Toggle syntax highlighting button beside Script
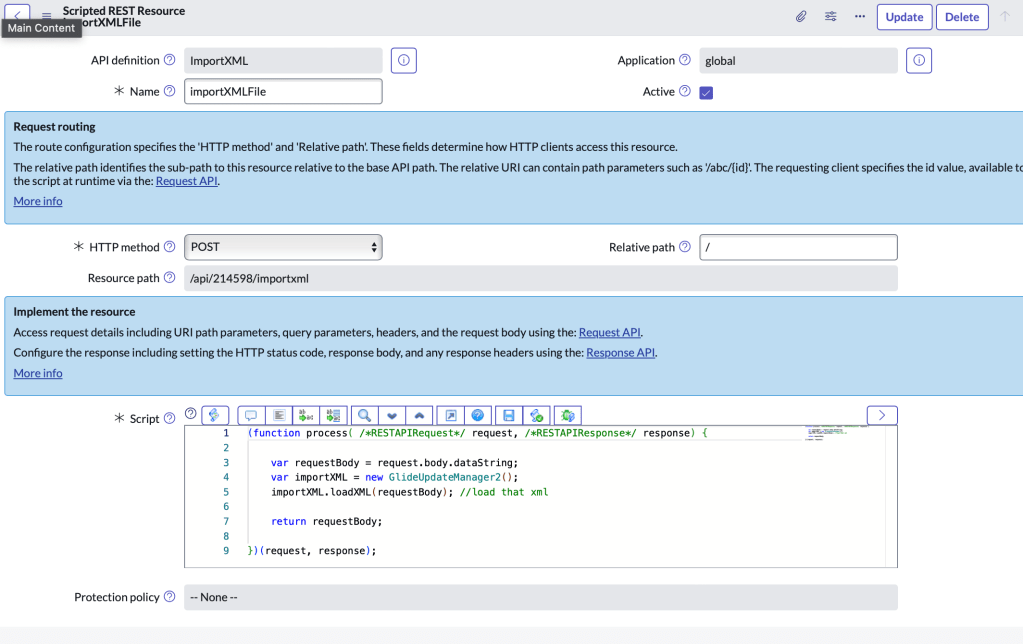This screenshot has width=1023, height=644. [215, 415]
